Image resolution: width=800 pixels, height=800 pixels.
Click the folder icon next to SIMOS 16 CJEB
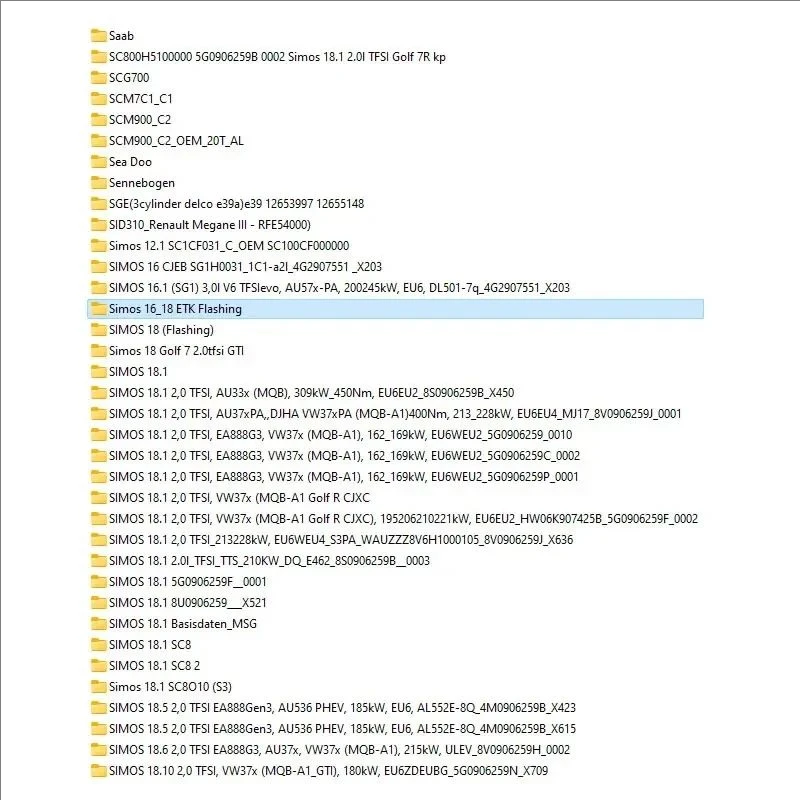click(x=98, y=266)
